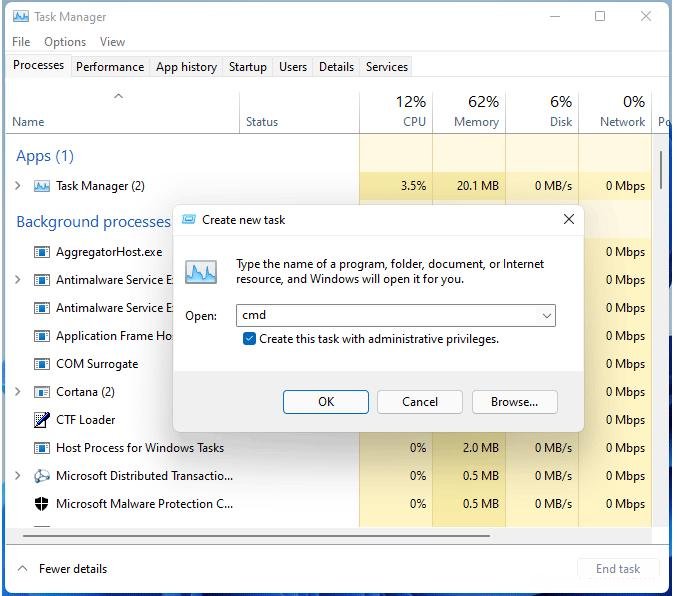Untick Create this task with administrative privileges
Viewport: 678px width, 596px height.
[x=249, y=339]
